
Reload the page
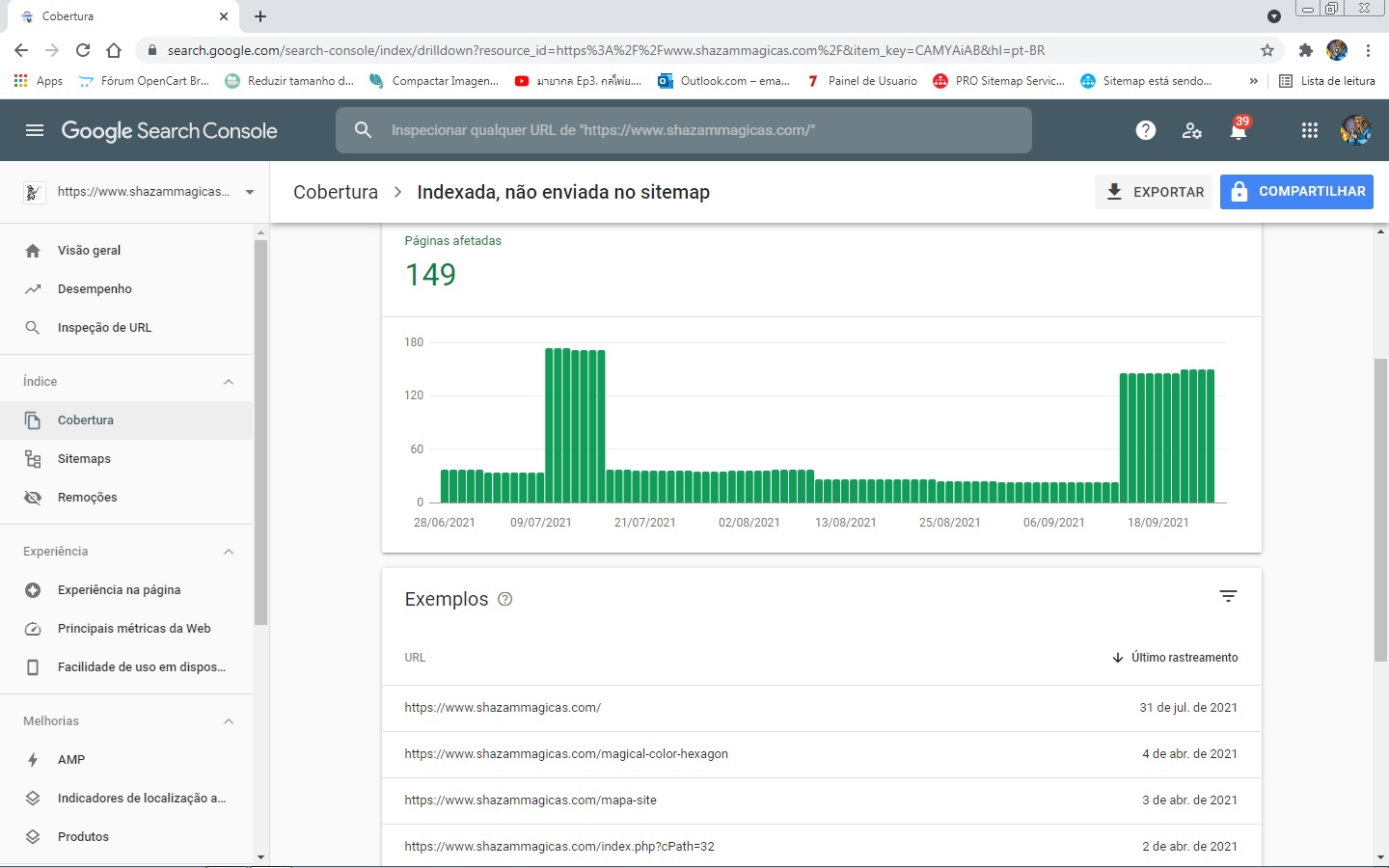click(83, 50)
